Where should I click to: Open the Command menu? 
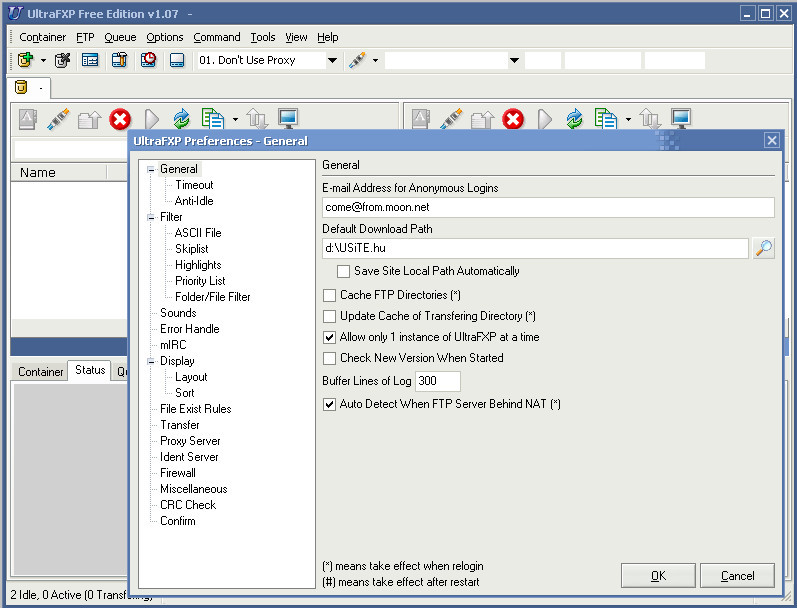[x=217, y=37]
